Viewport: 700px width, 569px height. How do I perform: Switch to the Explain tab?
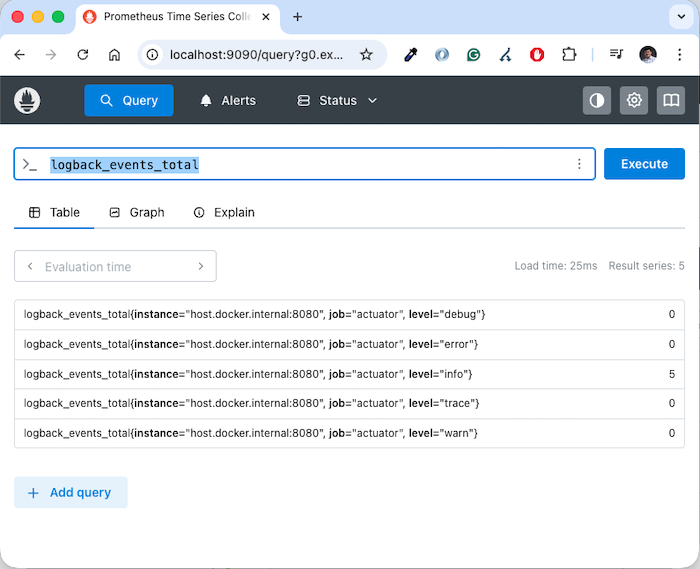[224, 212]
